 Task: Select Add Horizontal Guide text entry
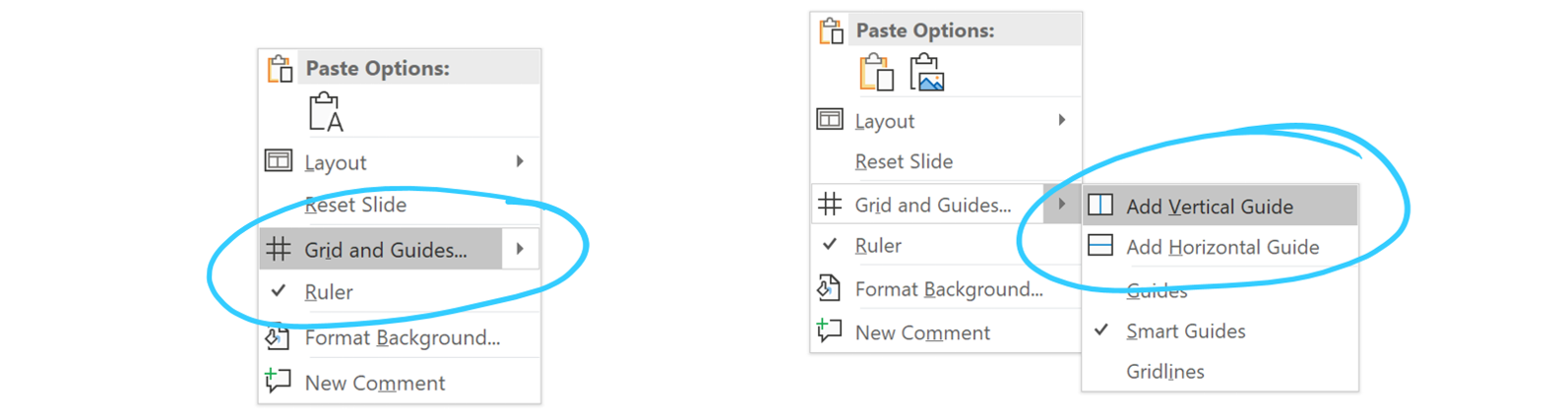1222,247
